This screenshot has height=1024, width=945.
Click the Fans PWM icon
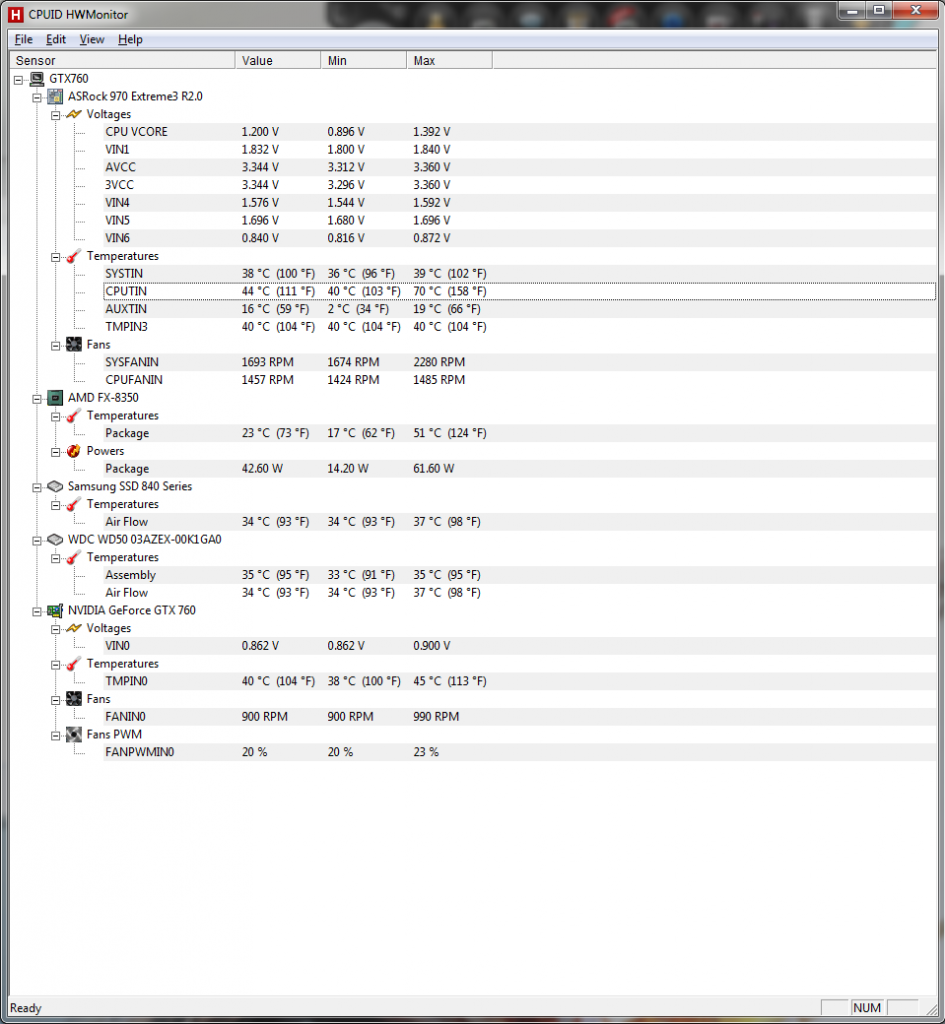click(x=74, y=735)
